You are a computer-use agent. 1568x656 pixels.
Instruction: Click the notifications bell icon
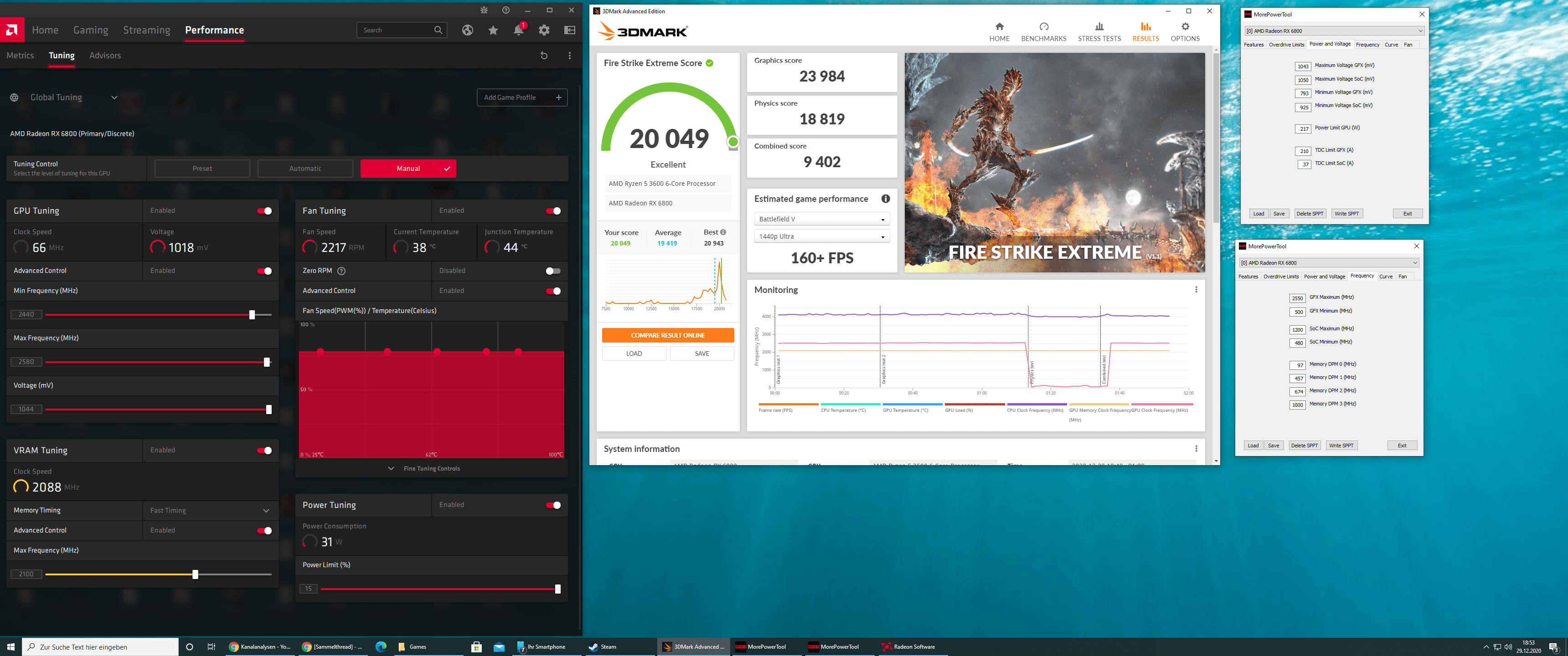(x=518, y=30)
